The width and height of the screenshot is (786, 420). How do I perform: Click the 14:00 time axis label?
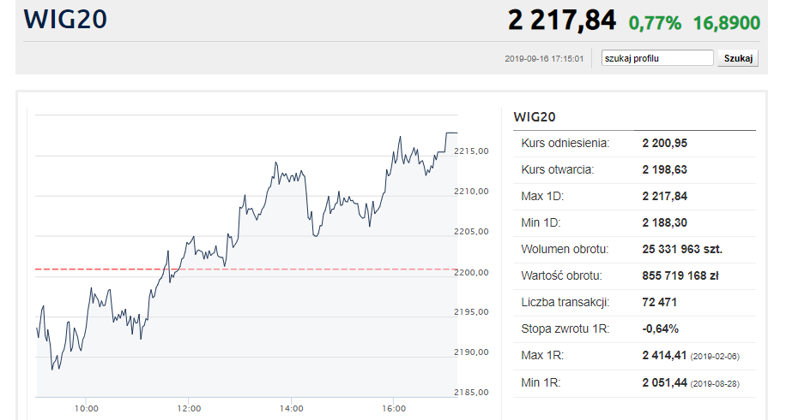pos(291,408)
